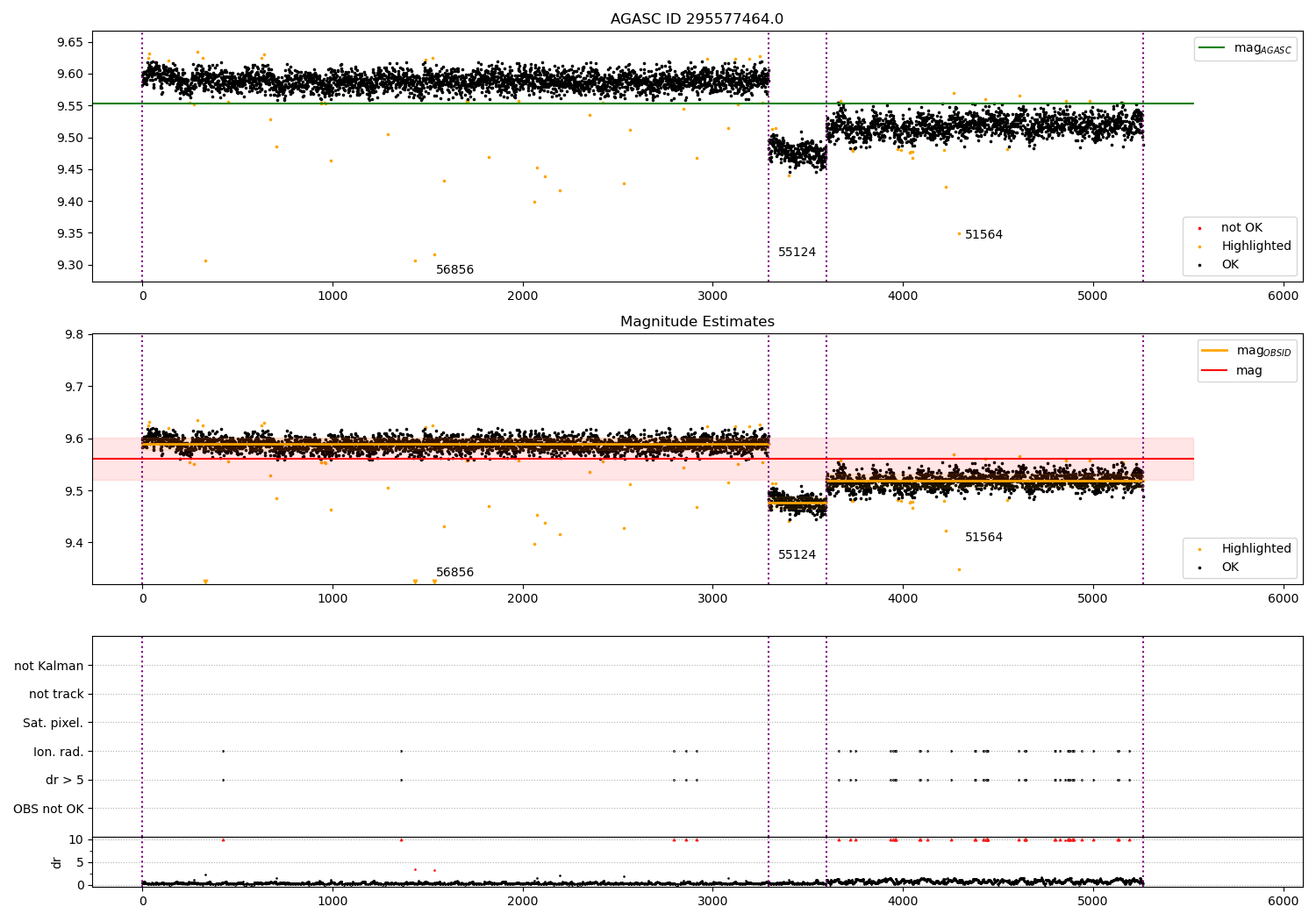Click obsid label 55124 in top plot
This screenshot has height=921, width=1316.
pyautogui.click(x=797, y=253)
